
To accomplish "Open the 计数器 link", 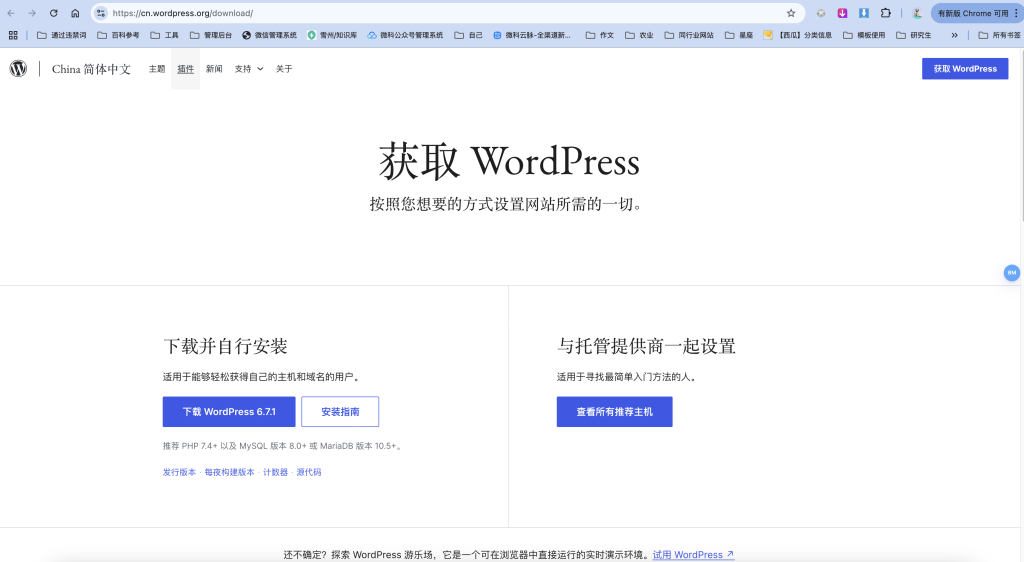I will (x=276, y=472).
